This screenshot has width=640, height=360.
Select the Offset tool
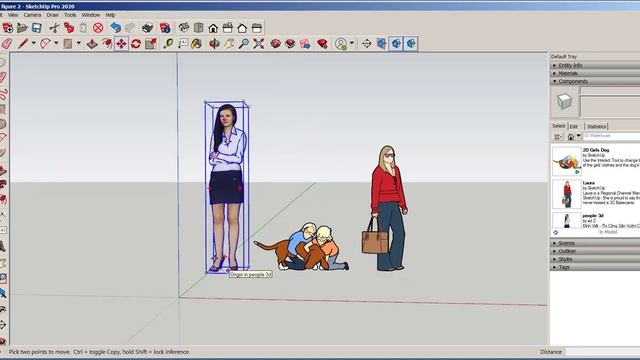[107, 44]
